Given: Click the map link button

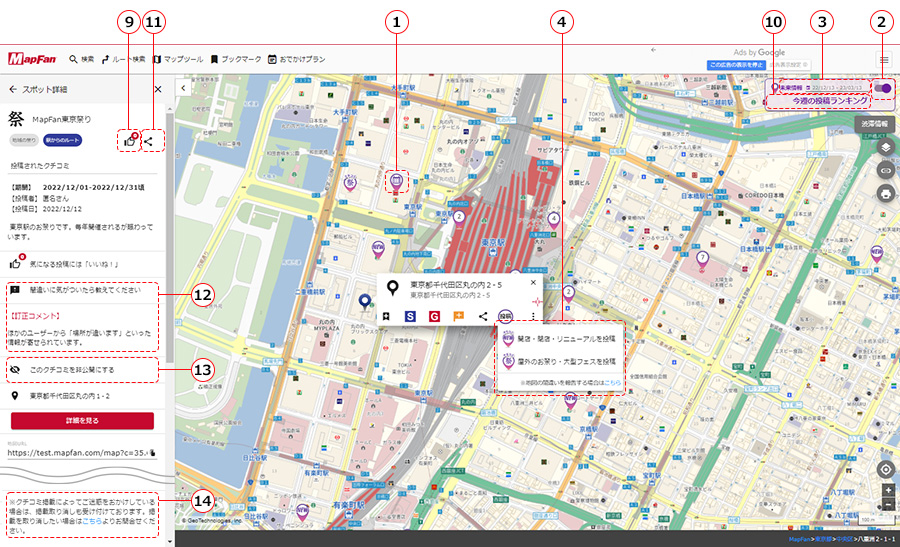Looking at the screenshot, I should (x=886, y=170).
